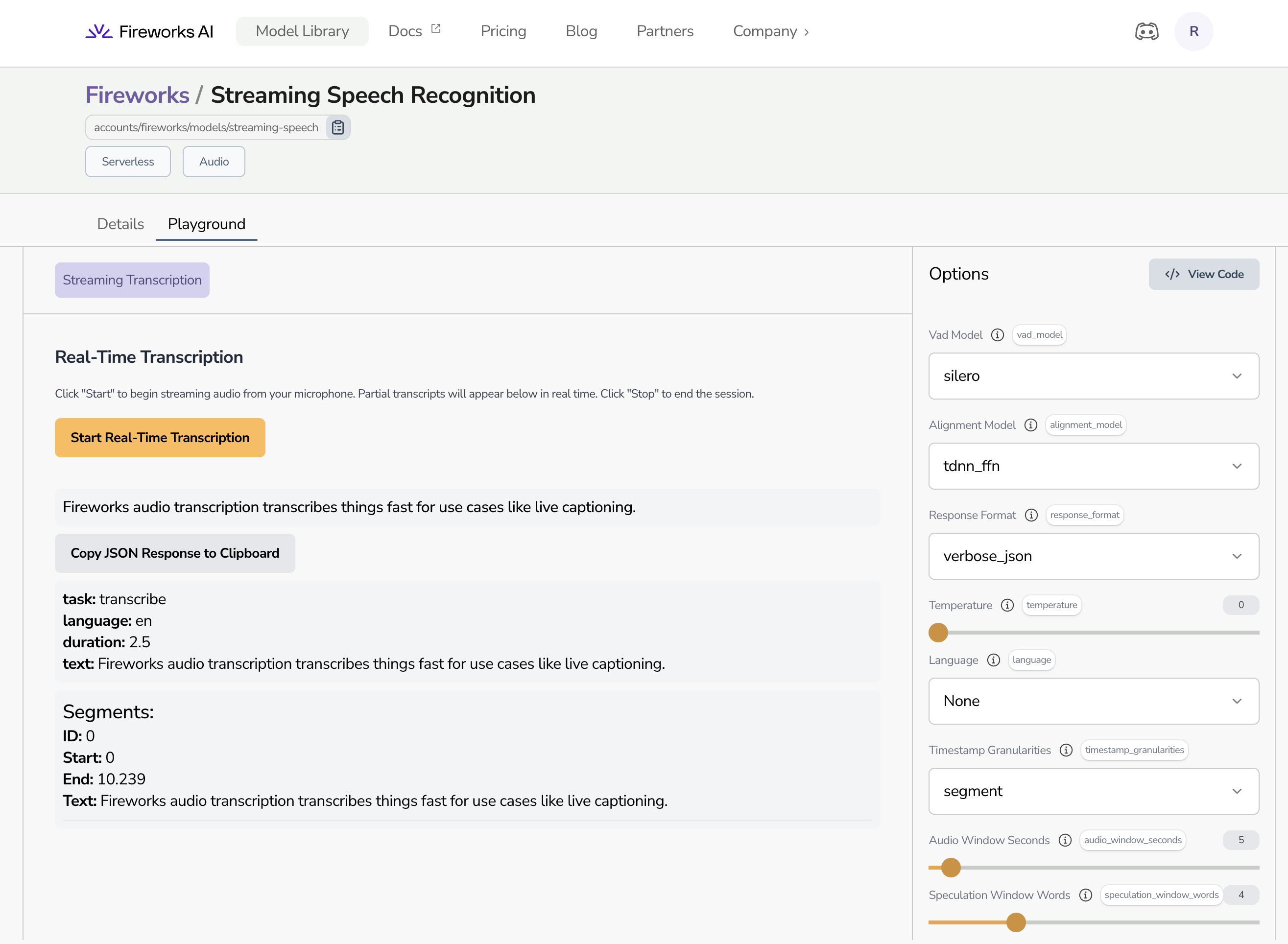Screen dimensions: 1288x944
Task: Show info for Response Format
Action: pos(1031,516)
